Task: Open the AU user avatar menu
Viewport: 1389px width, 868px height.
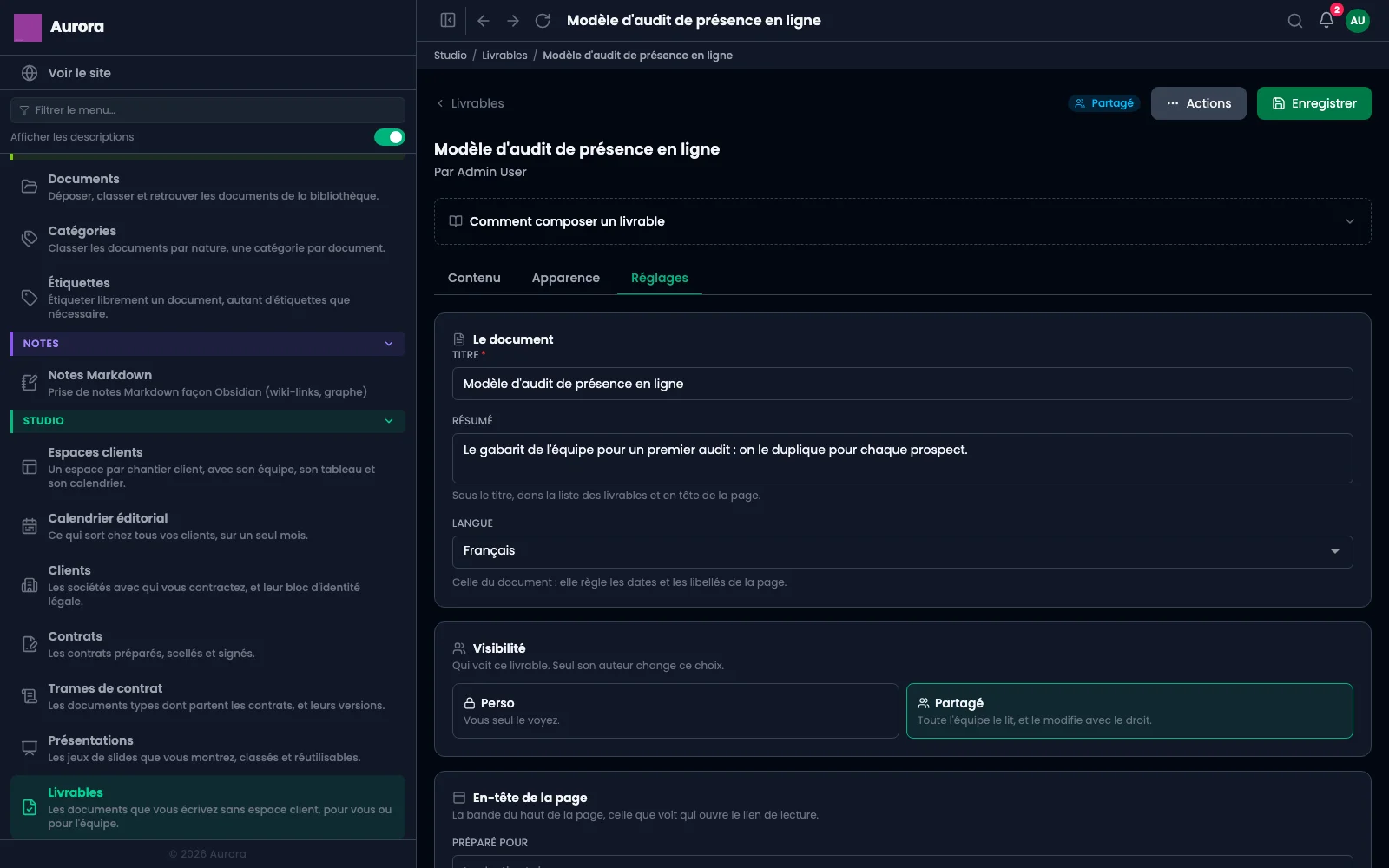Action: tap(1358, 21)
